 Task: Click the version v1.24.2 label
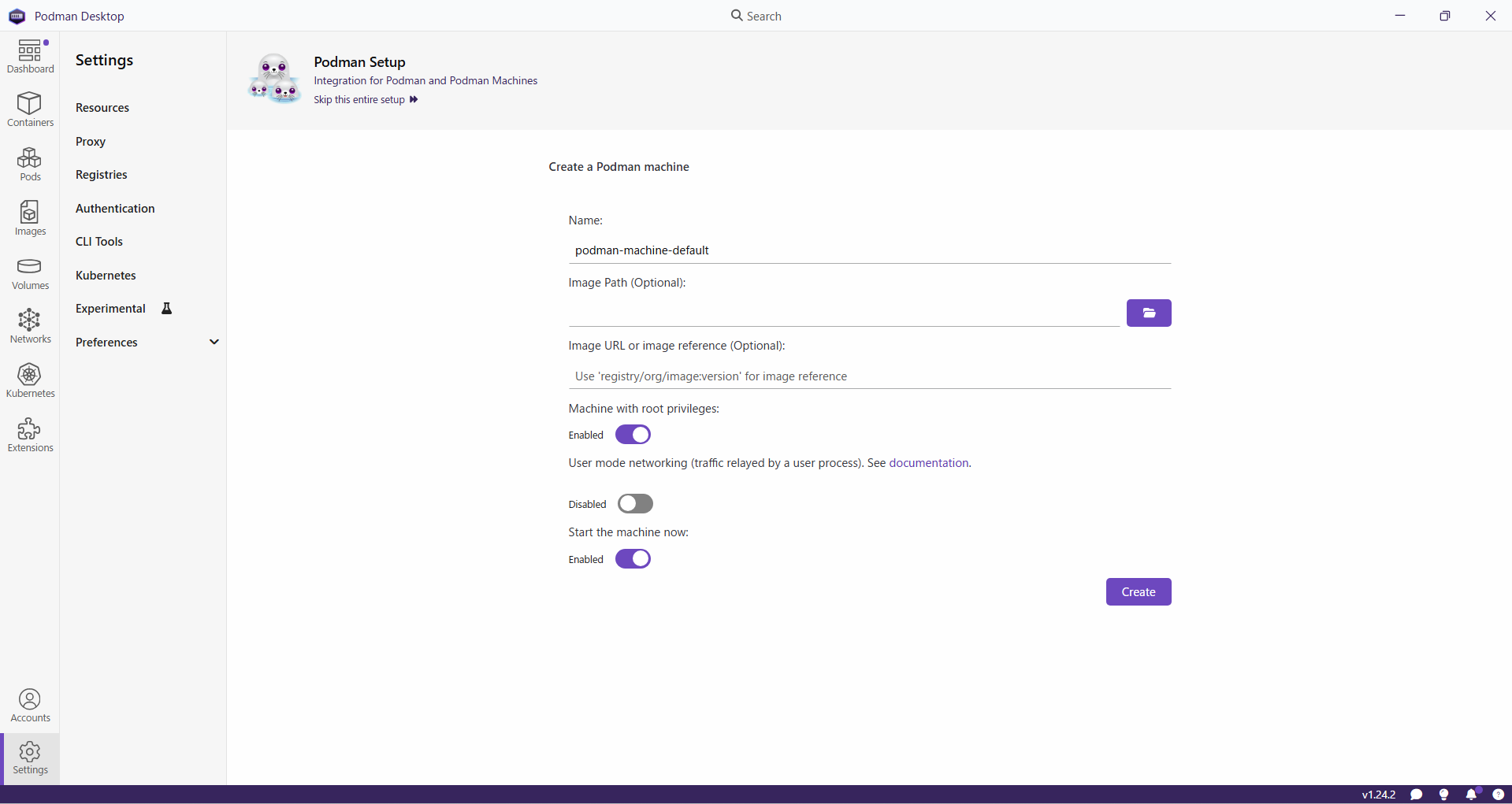click(1378, 795)
